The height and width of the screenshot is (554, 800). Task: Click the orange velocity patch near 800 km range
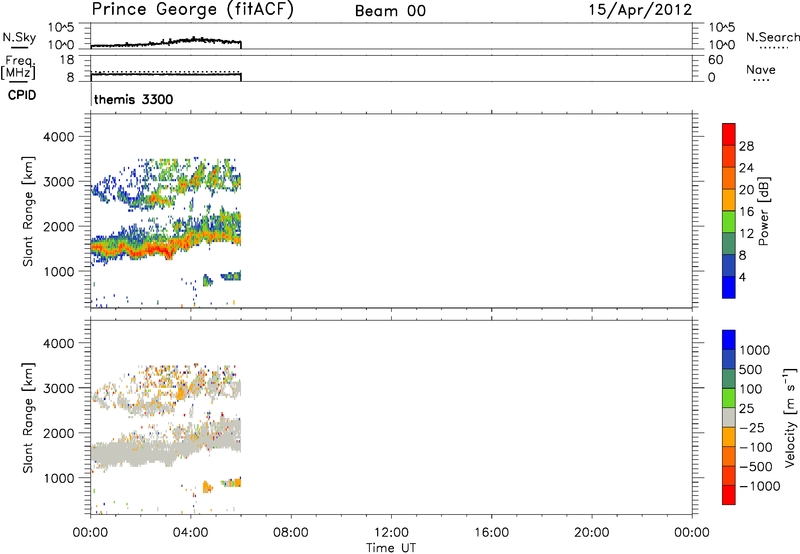[x=207, y=487]
